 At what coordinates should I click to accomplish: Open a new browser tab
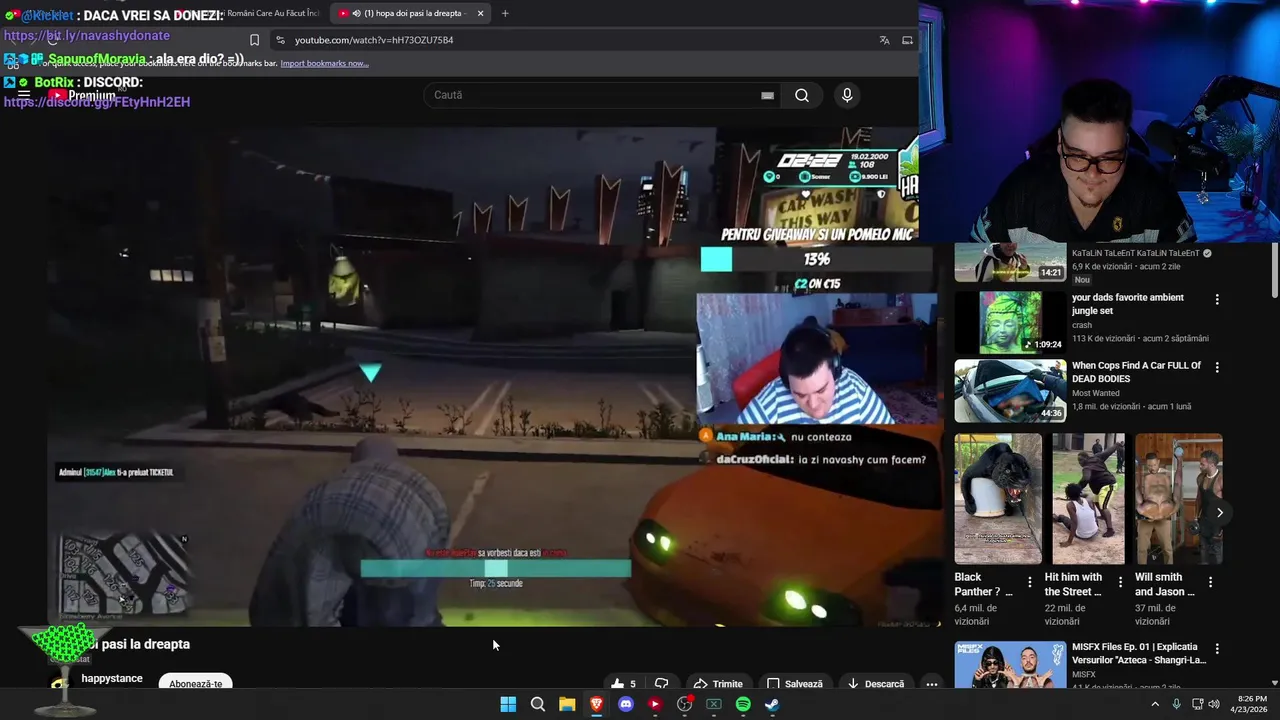[x=505, y=13]
